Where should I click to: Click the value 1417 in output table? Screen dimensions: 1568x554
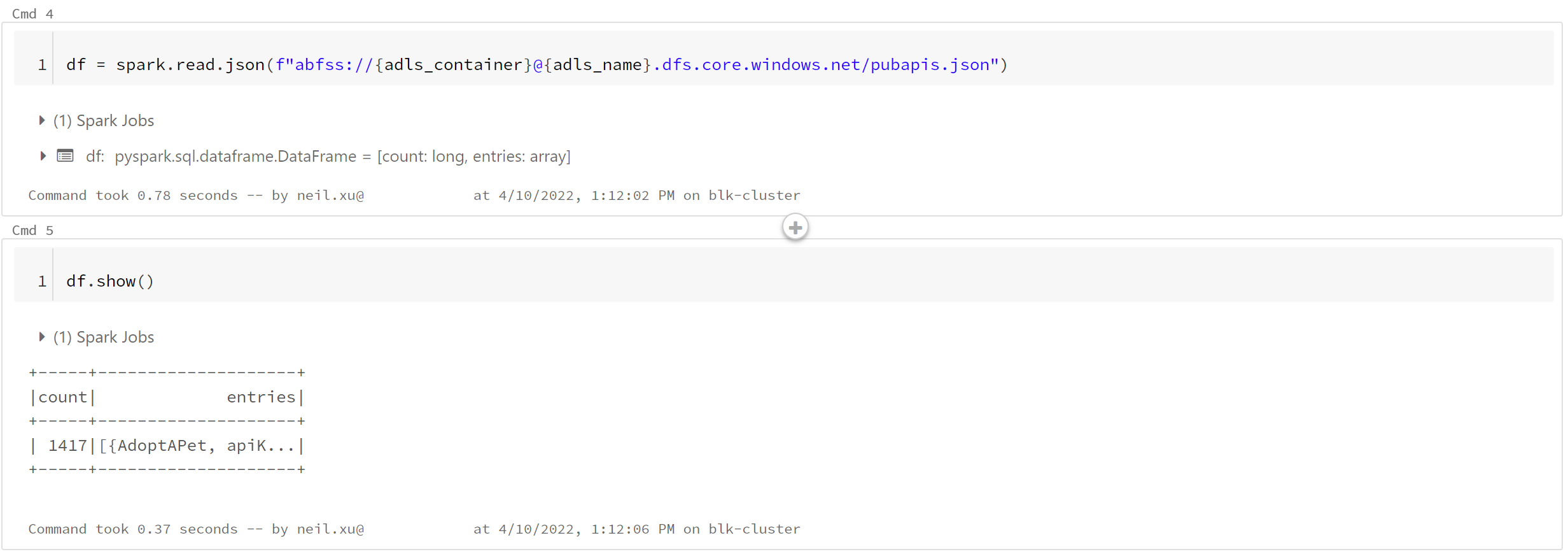(x=67, y=446)
